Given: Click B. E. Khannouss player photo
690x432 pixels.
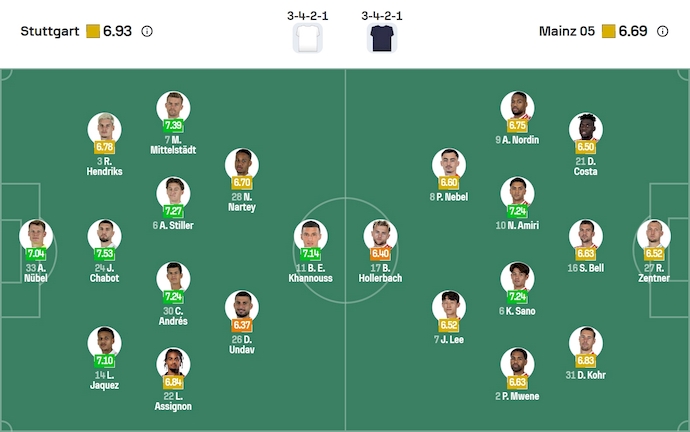Looking at the screenshot, I should pos(310,236).
